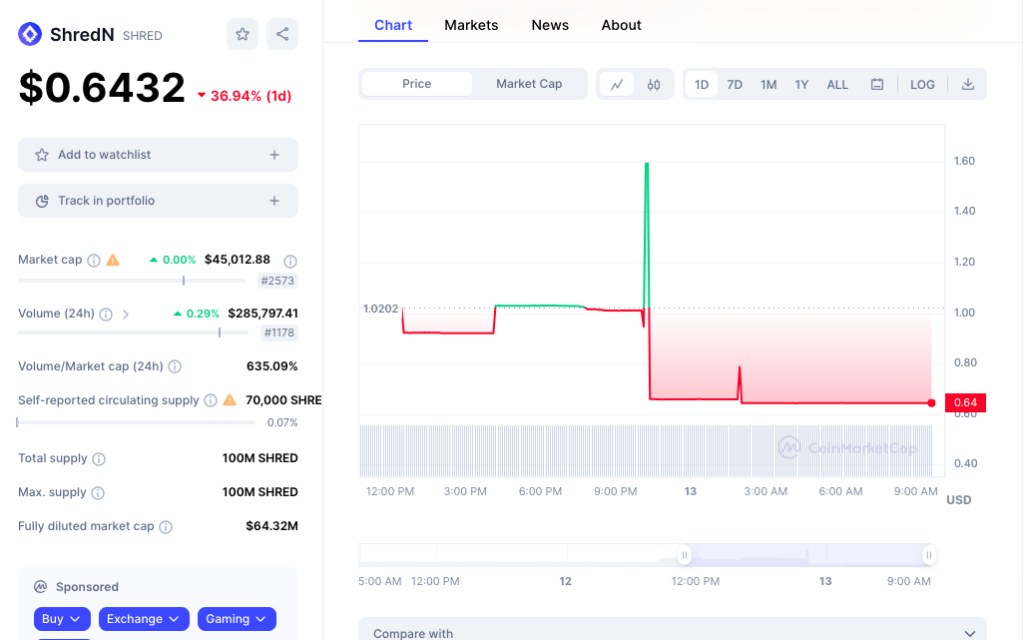Click Add to watchlist
This screenshot has height=640, width=1024.
point(157,154)
